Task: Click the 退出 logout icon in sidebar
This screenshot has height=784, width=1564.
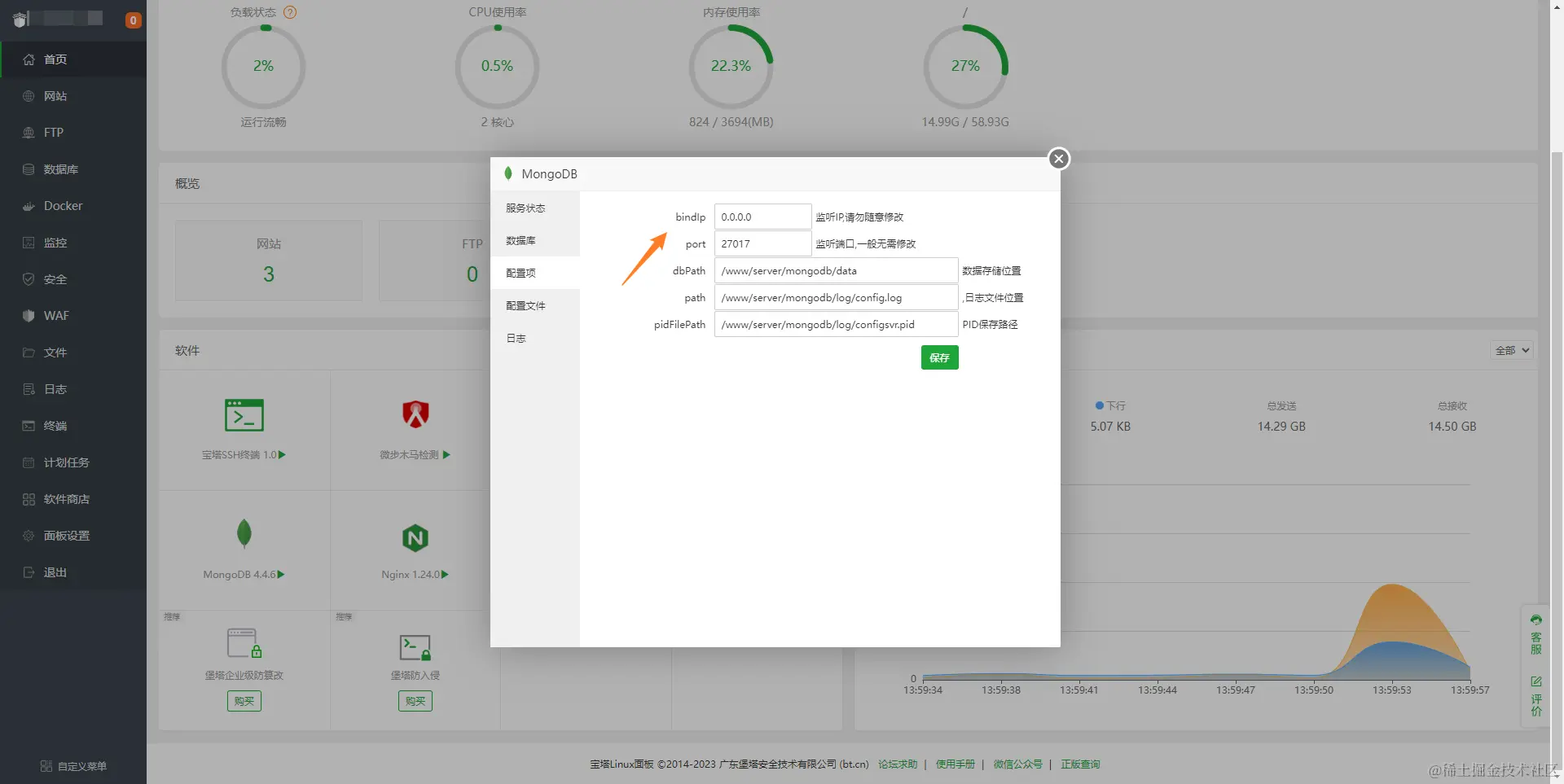Action: click(29, 572)
